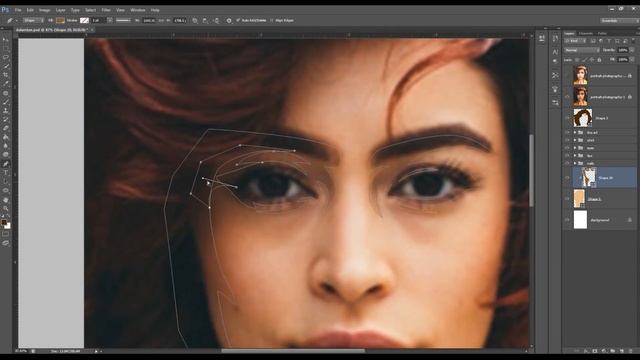Toggle visibility of third layer group
Viewport: 640px width, 360px height.
coord(567,148)
